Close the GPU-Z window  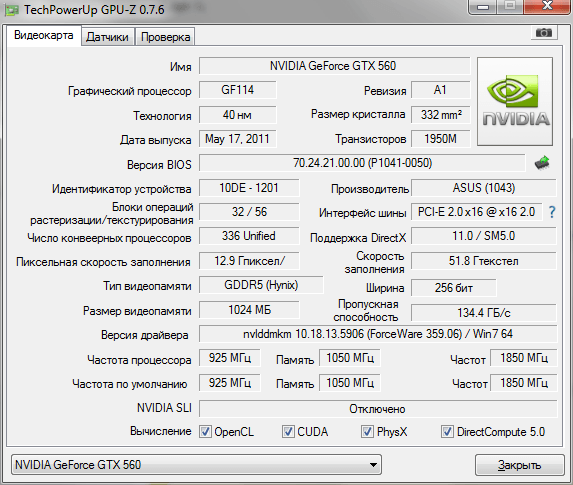(x=547, y=7)
